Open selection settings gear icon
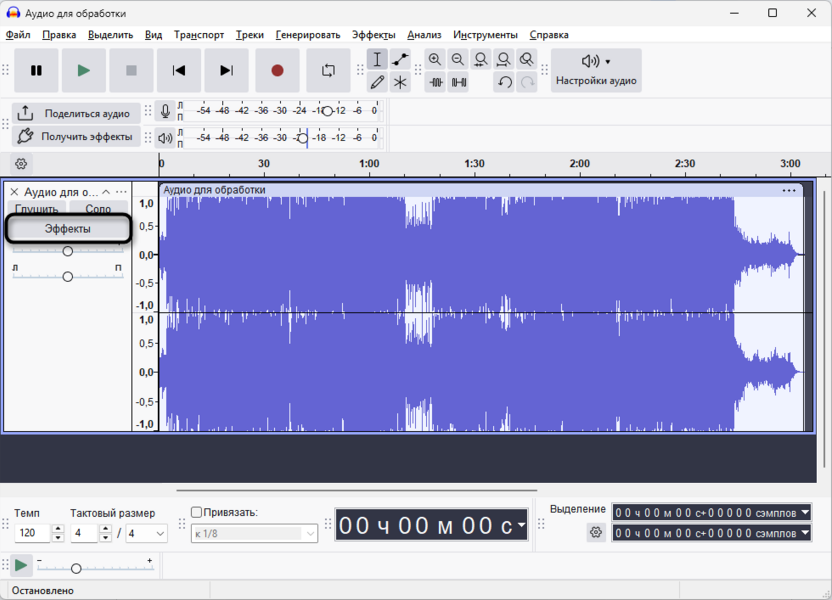Viewport: 832px width, 600px height. [596, 532]
